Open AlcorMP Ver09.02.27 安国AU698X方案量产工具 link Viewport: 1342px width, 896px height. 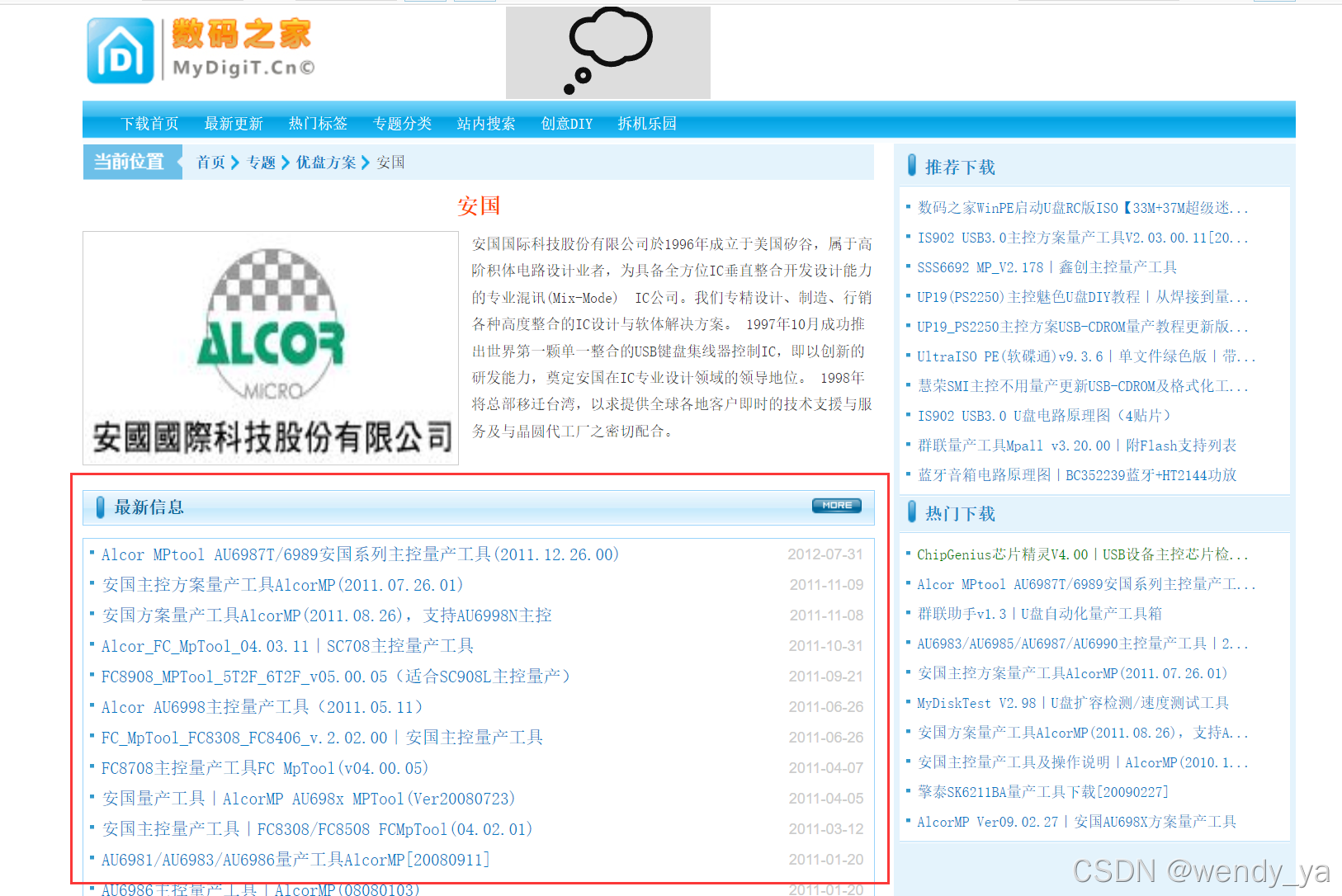(x=1077, y=822)
